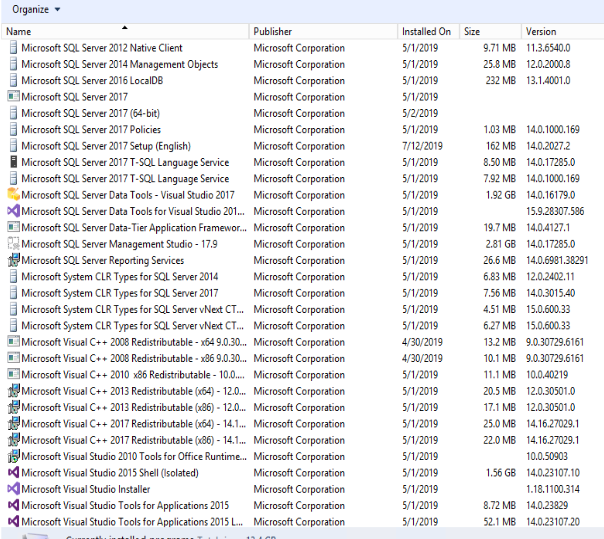Click the 7/12/2019 install date cell
604x539 pixels.
(x=422, y=146)
